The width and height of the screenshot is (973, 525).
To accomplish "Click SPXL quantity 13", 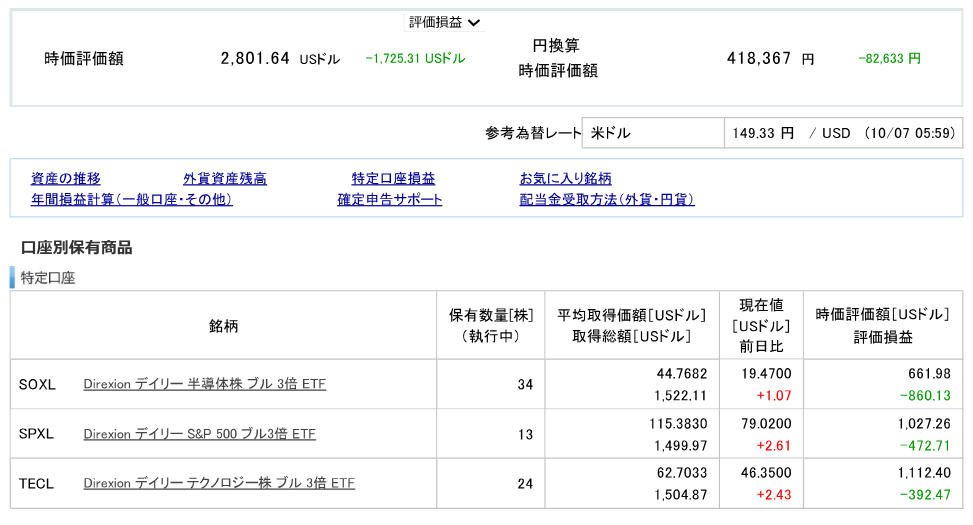I will point(525,434).
